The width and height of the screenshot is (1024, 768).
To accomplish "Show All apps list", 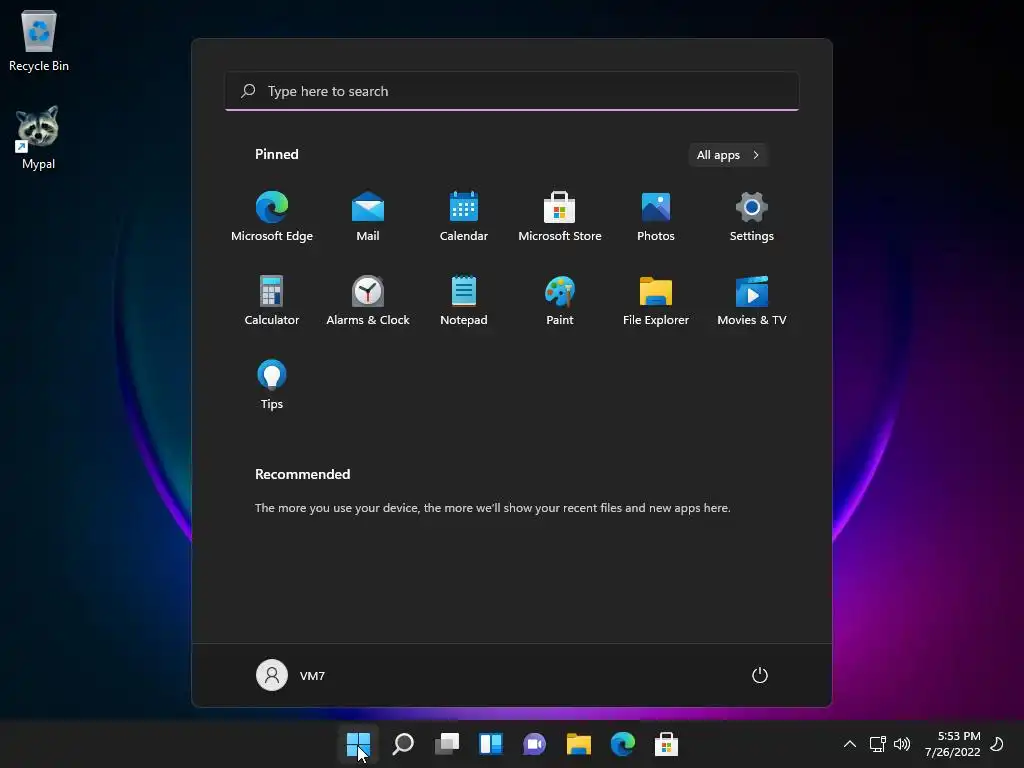I will pos(728,155).
